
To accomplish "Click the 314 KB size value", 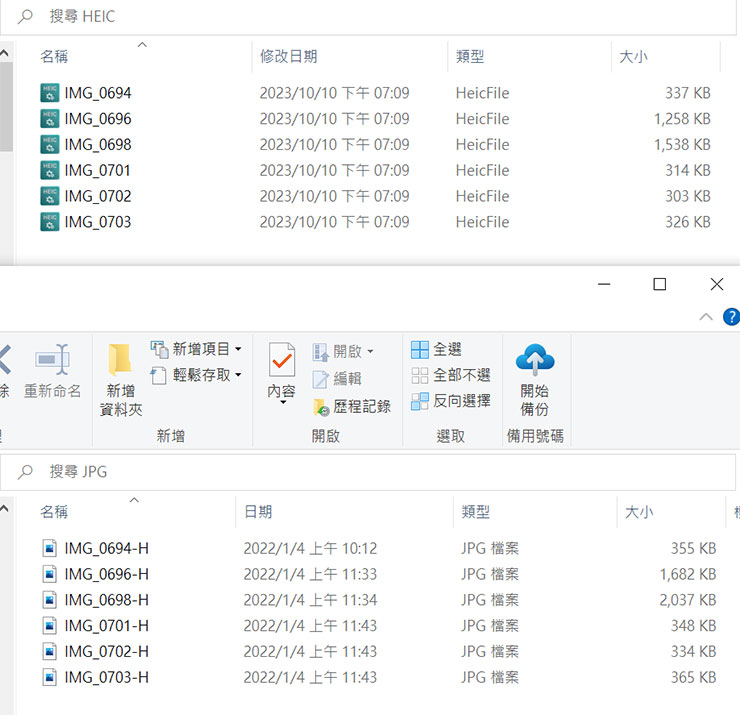I will tap(688, 170).
